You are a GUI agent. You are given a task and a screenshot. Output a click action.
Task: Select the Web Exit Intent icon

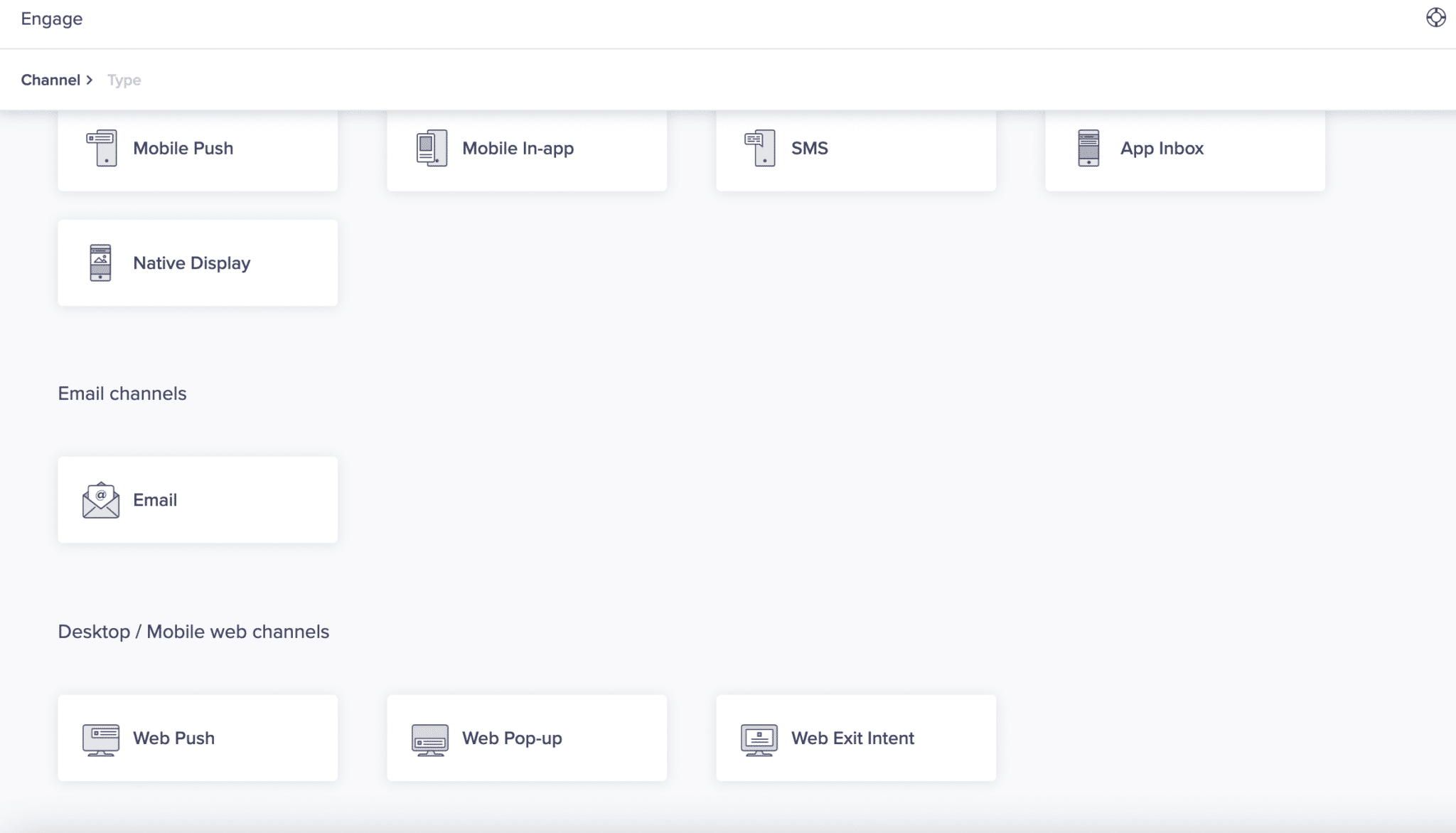pyautogui.click(x=759, y=738)
